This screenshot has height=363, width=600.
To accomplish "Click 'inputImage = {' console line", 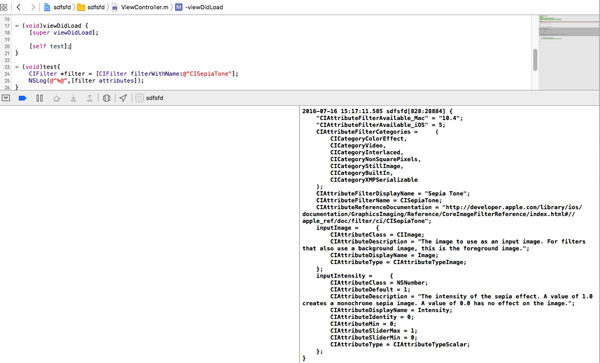I will coord(347,228).
